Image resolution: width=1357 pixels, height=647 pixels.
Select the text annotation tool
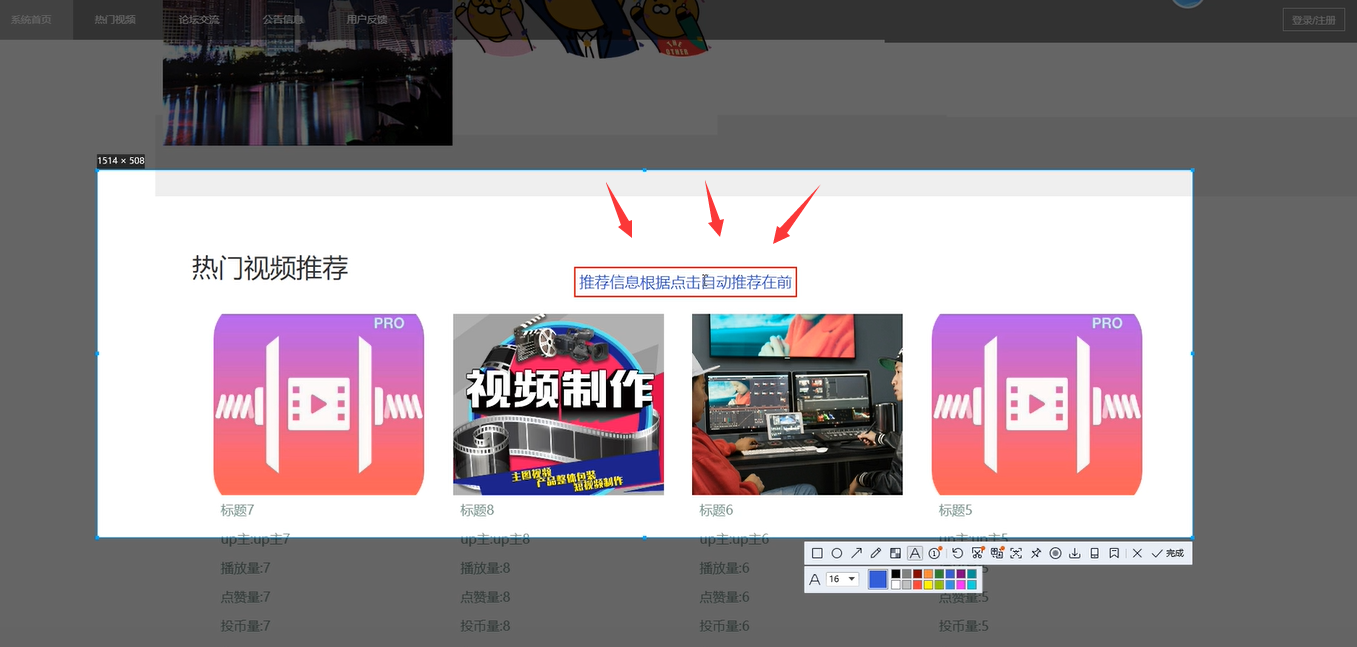click(x=915, y=553)
